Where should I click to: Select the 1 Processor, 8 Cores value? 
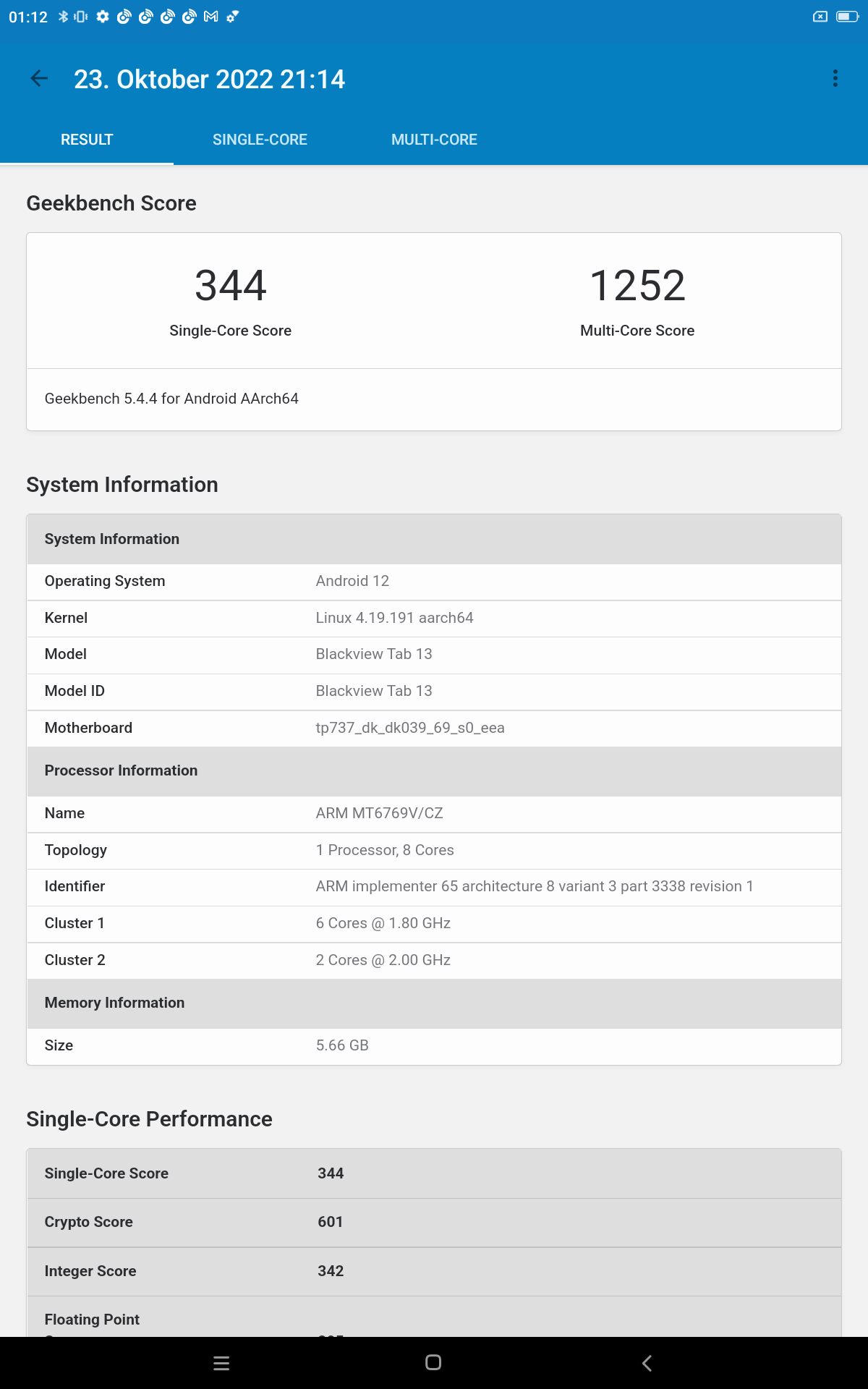385,850
